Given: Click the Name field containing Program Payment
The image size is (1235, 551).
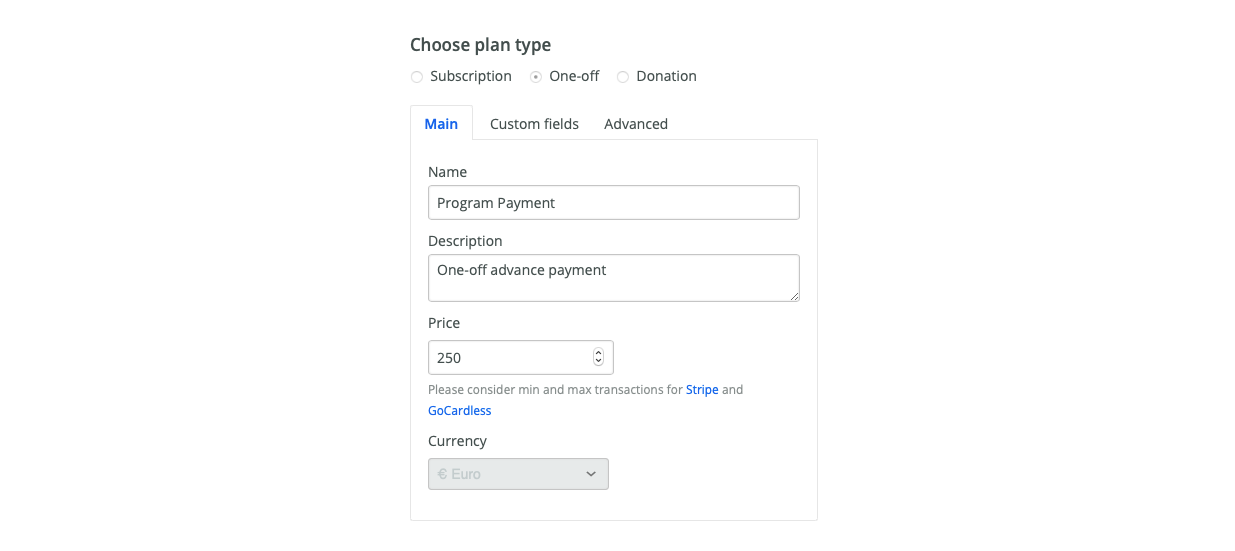Looking at the screenshot, I should (613, 203).
